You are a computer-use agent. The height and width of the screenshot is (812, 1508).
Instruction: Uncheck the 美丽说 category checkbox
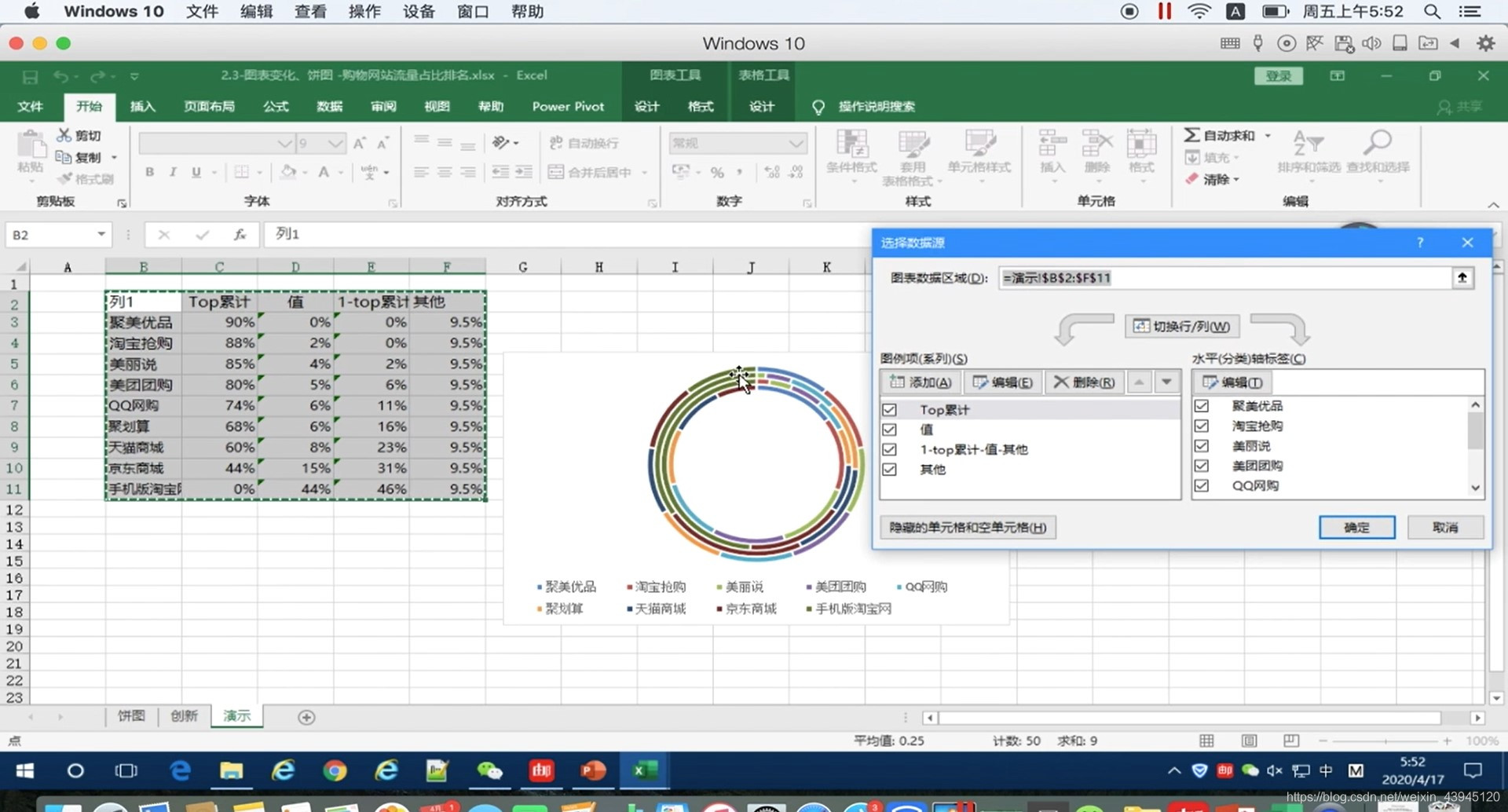click(1201, 446)
